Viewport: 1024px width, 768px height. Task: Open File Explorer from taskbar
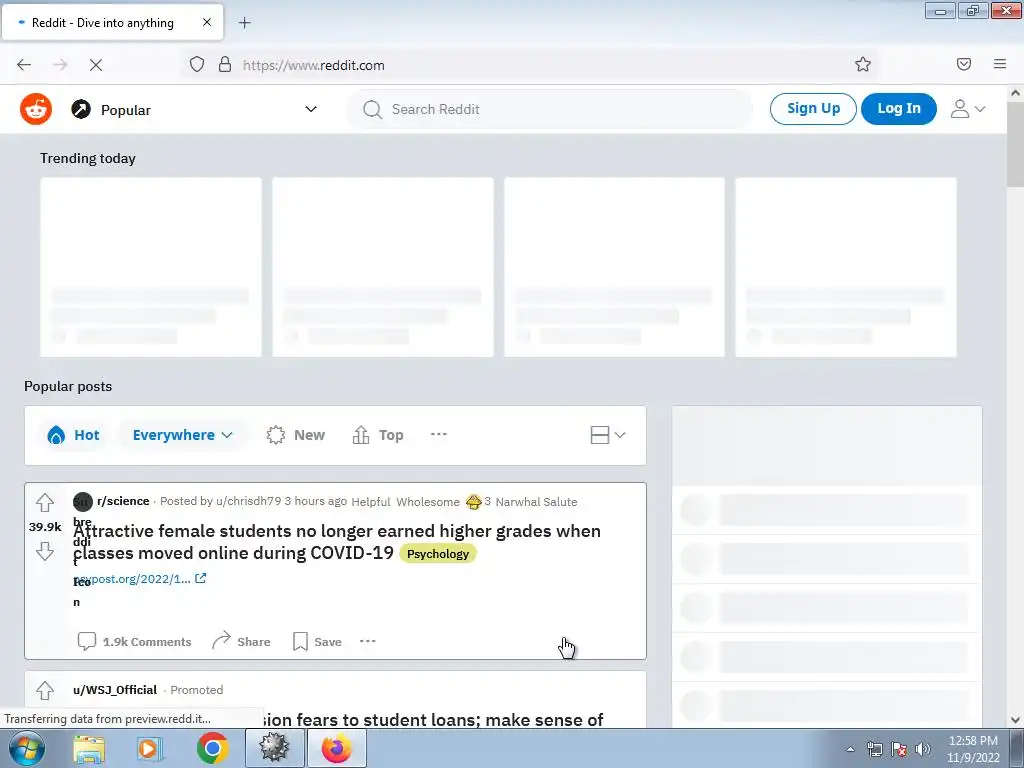89,748
